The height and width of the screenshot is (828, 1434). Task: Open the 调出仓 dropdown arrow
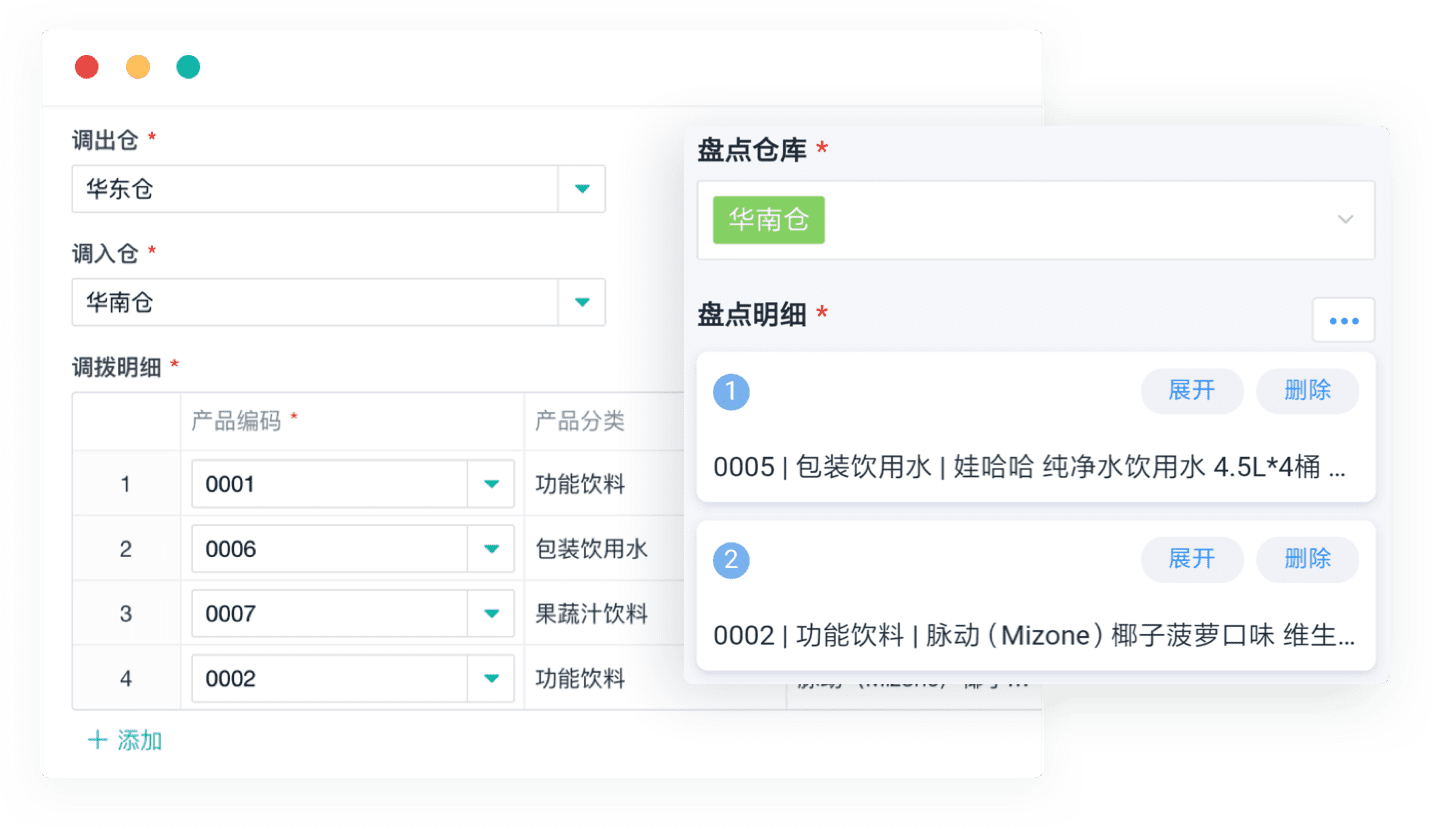point(582,189)
